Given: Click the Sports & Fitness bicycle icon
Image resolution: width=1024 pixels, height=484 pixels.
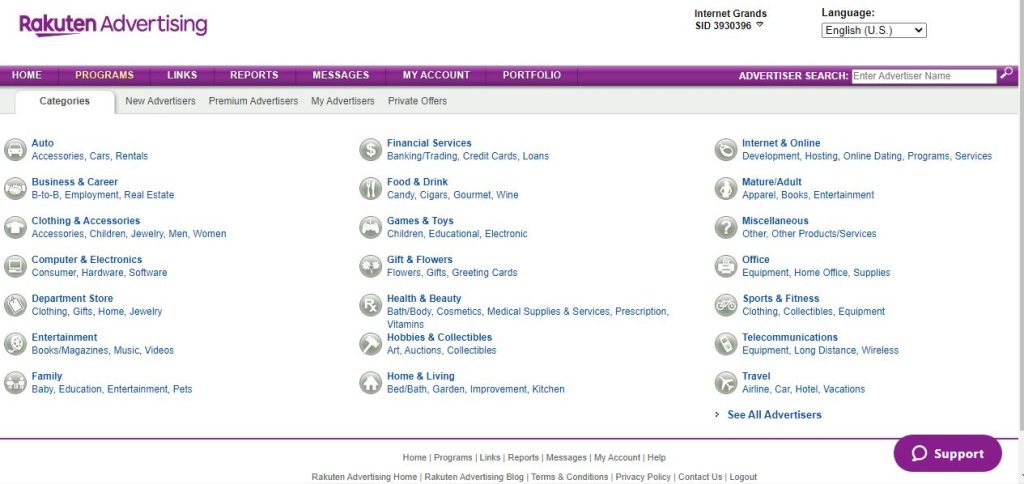Looking at the screenshot, I should coord(726,305).
